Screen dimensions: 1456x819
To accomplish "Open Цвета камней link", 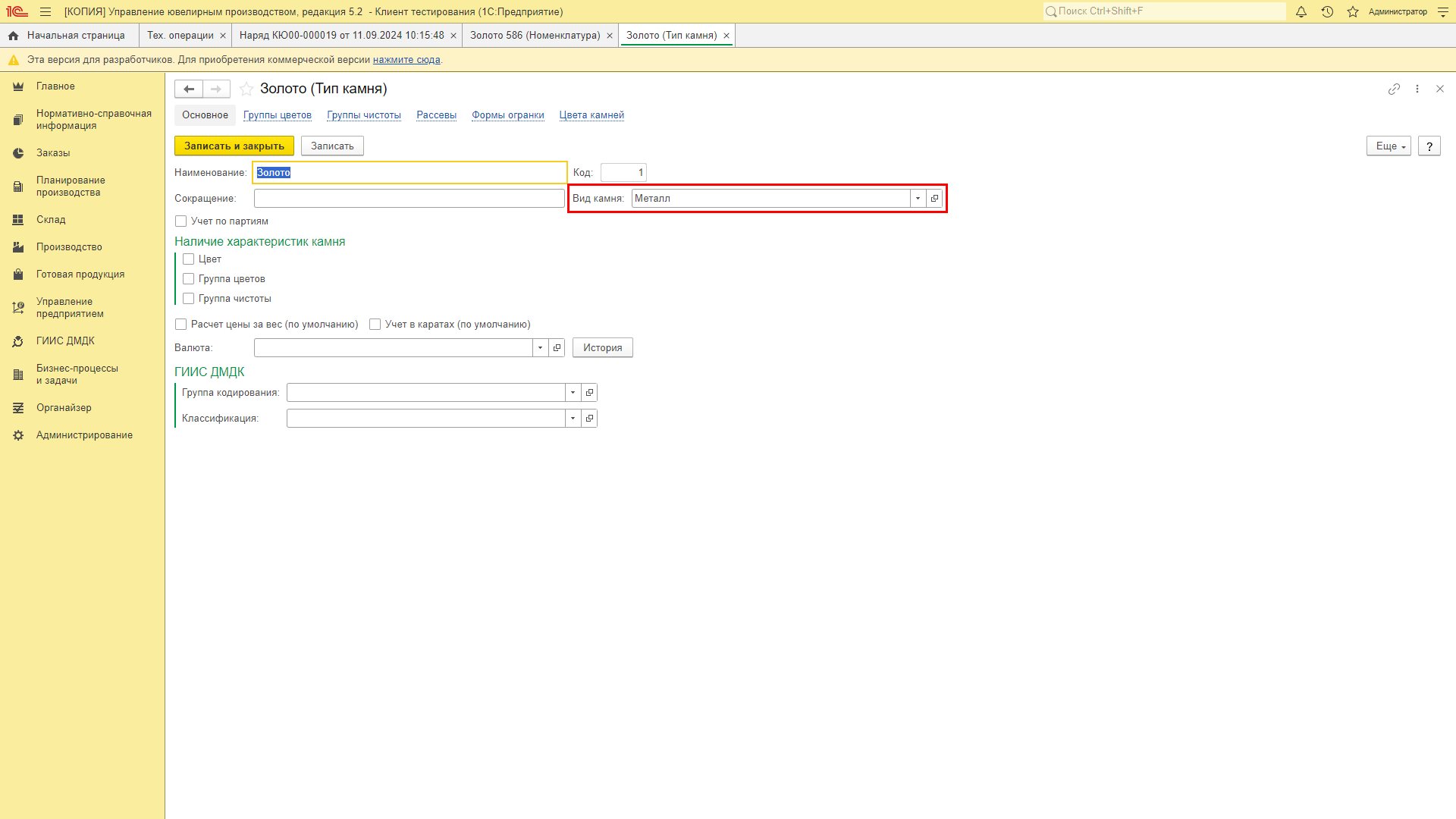I will (591, 115).
